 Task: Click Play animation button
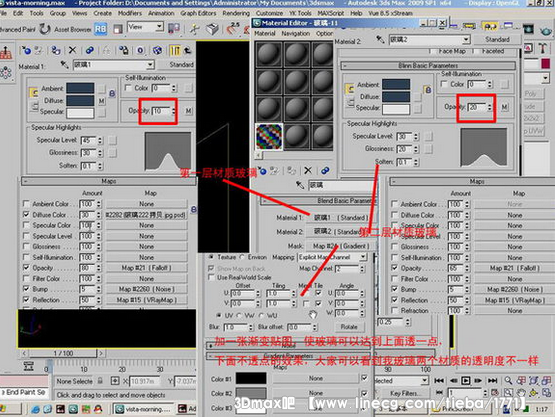(466, 381)
